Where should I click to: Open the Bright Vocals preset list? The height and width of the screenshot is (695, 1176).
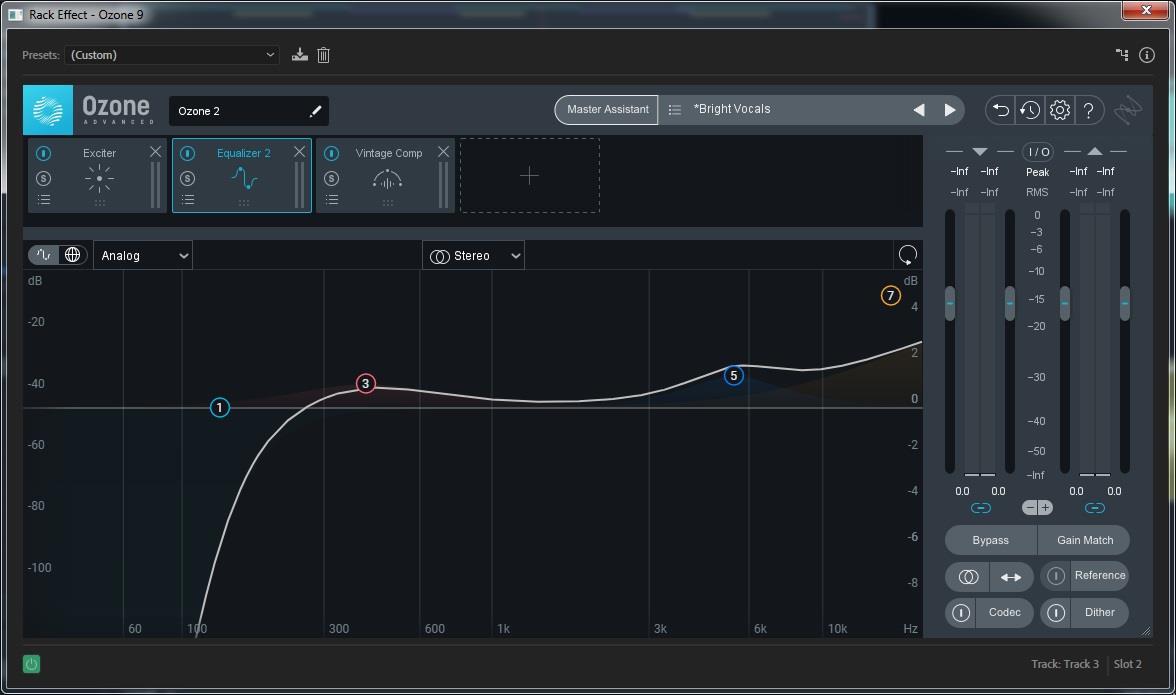pyautogui.click(x=675, y=110)
